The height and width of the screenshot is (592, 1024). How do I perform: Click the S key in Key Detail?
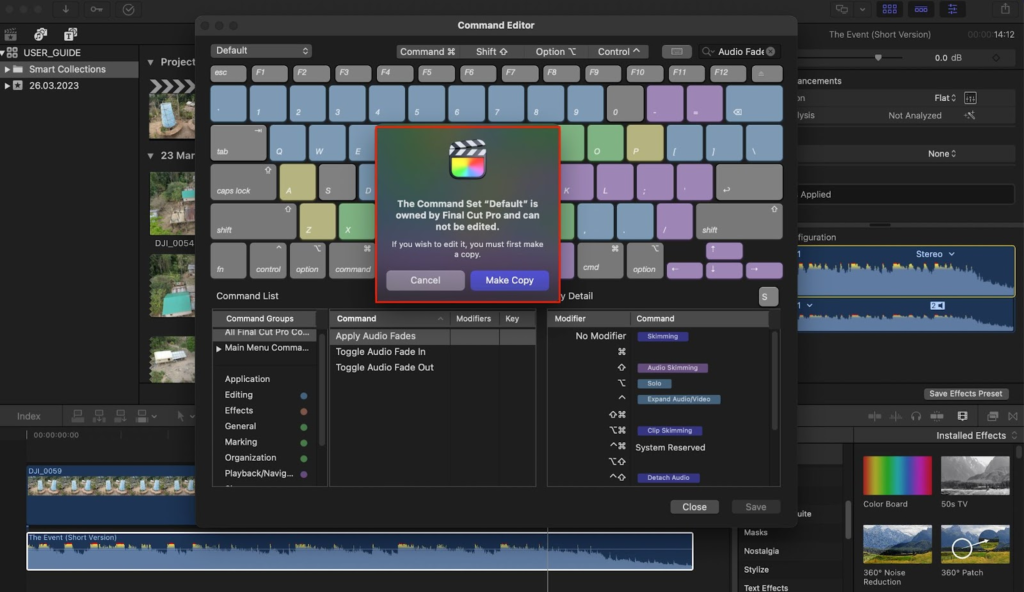pyautogui.click(x=768, y=296)
